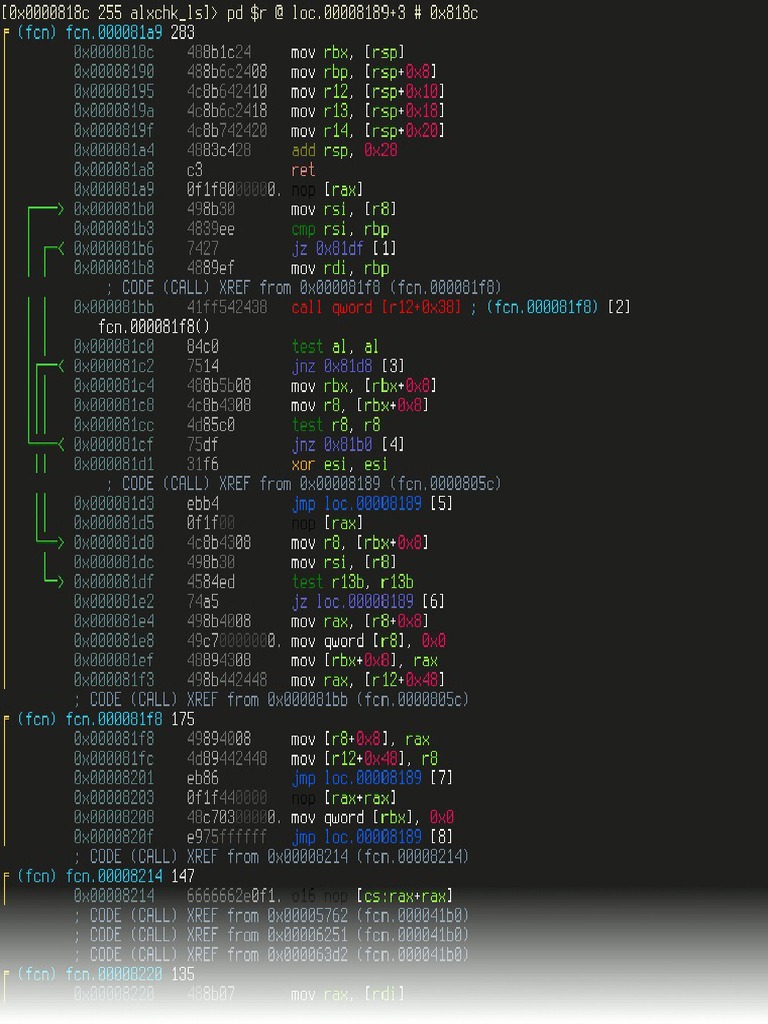
Task: Click the radare2 command prompt line
Action: click(x=240, y=12)
